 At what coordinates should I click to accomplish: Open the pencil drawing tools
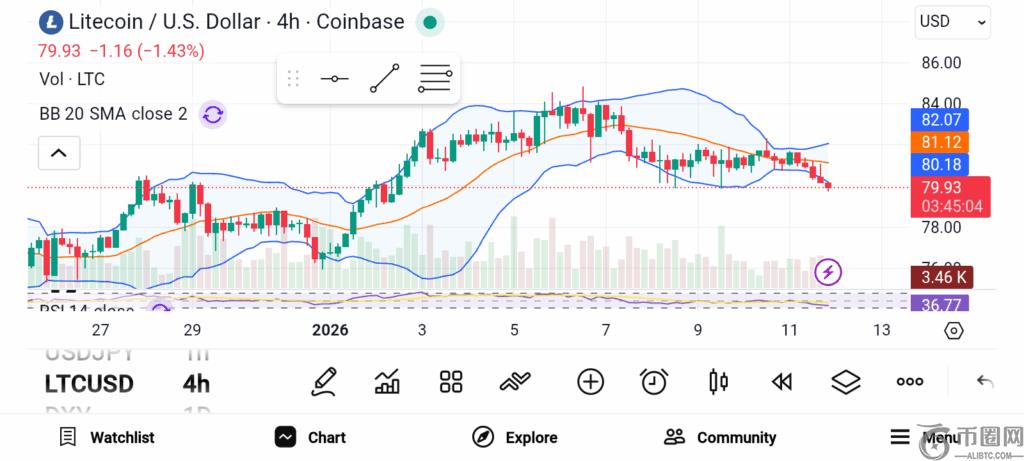click(323, 381)
